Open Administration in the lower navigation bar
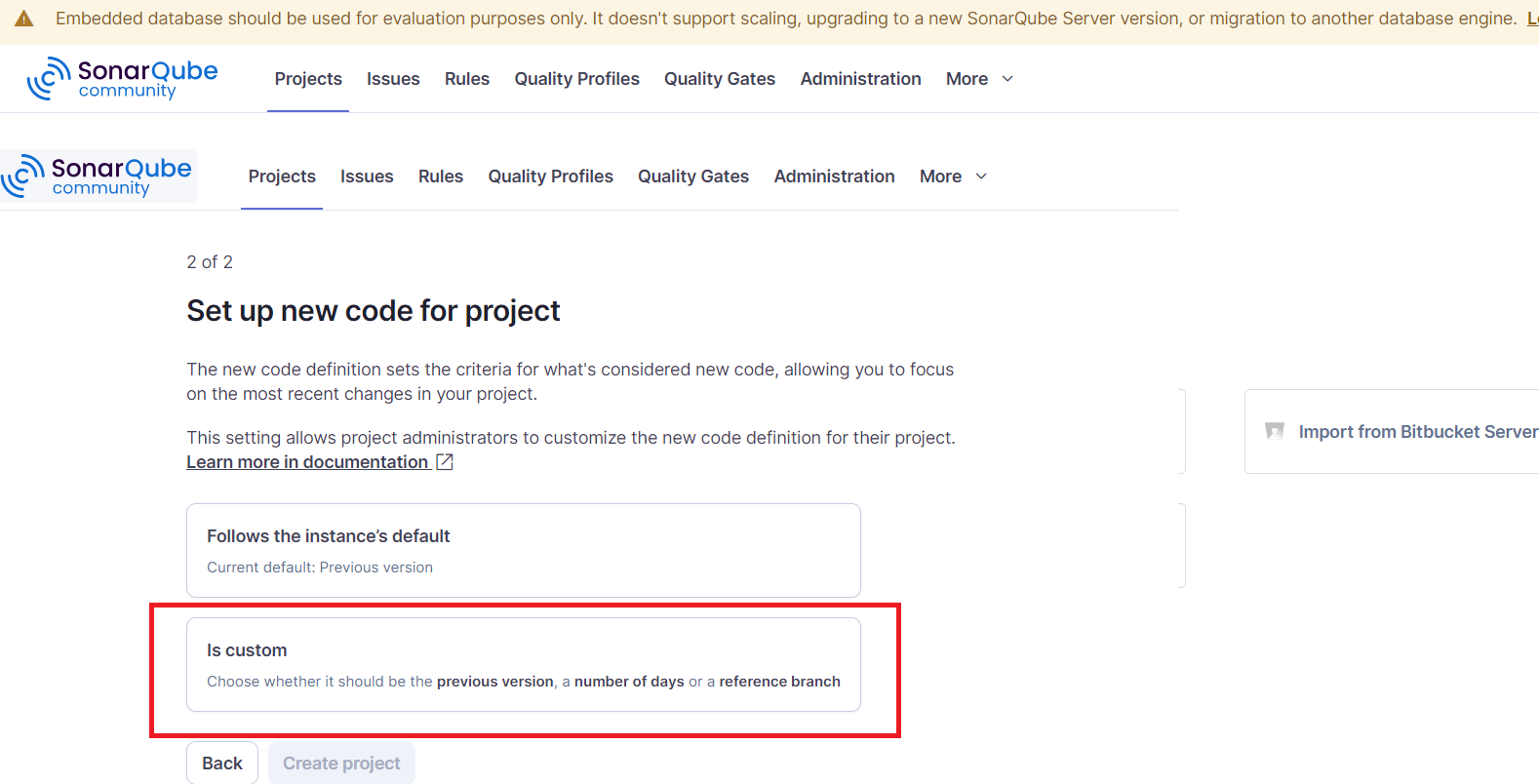 [x=834, y=176]
